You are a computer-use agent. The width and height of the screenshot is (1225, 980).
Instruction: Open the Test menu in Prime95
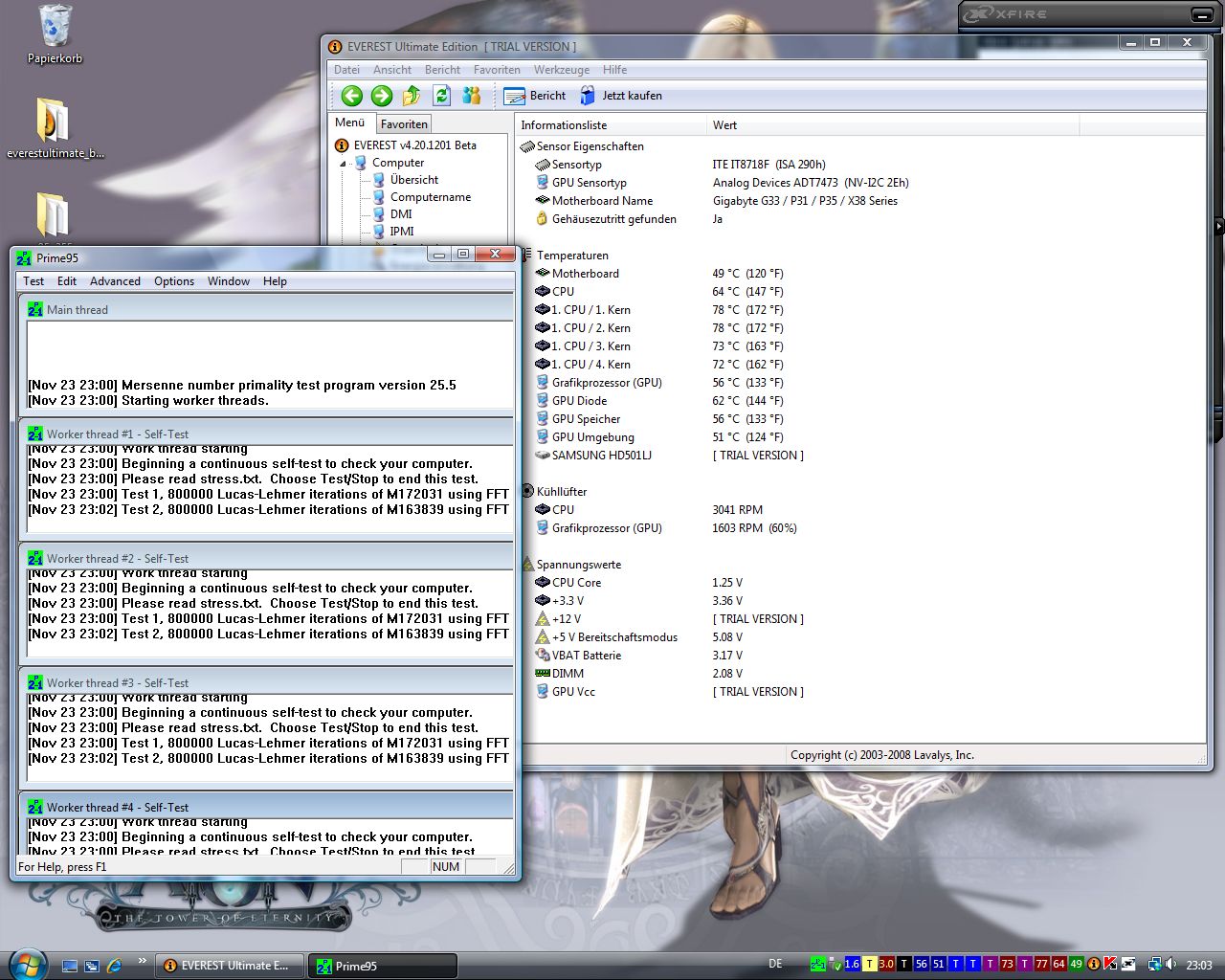pyautogui.click(x=33, y=281)
